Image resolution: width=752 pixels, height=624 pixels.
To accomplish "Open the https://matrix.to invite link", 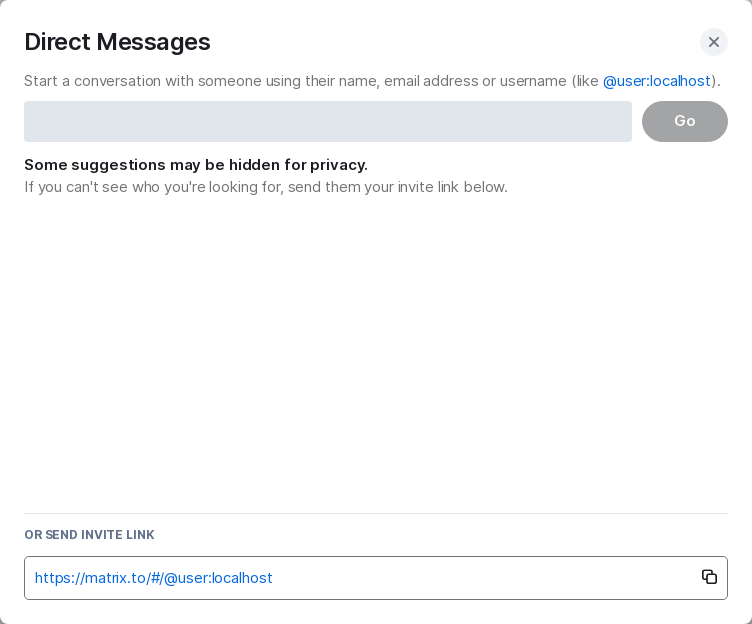I will click(153, 578).
